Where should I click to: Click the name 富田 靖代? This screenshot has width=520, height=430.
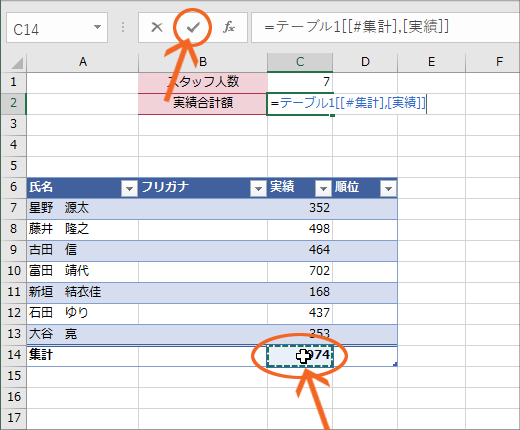point(59,271)
